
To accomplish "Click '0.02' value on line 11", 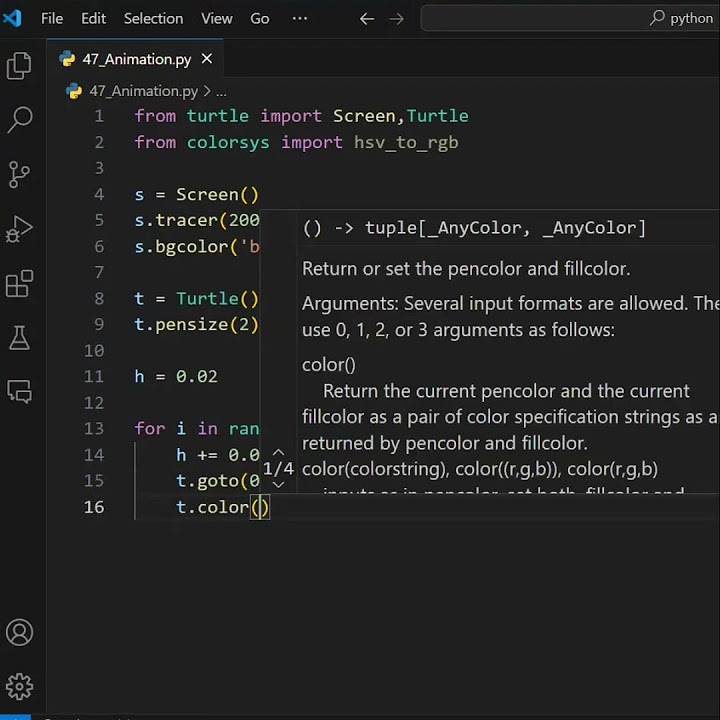I will (x=197, y=377).
